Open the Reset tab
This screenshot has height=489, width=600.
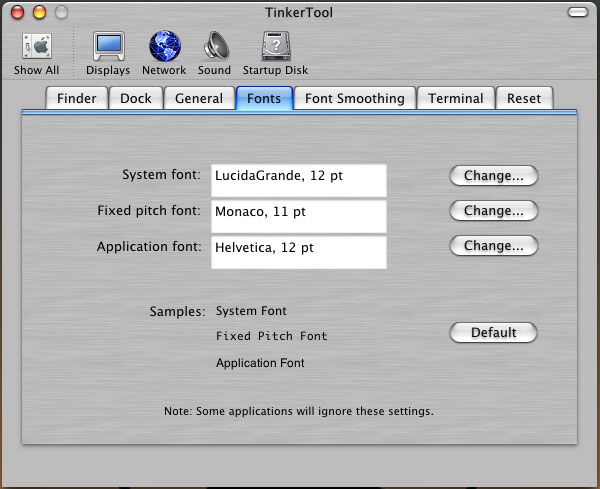tap(524, 98)
